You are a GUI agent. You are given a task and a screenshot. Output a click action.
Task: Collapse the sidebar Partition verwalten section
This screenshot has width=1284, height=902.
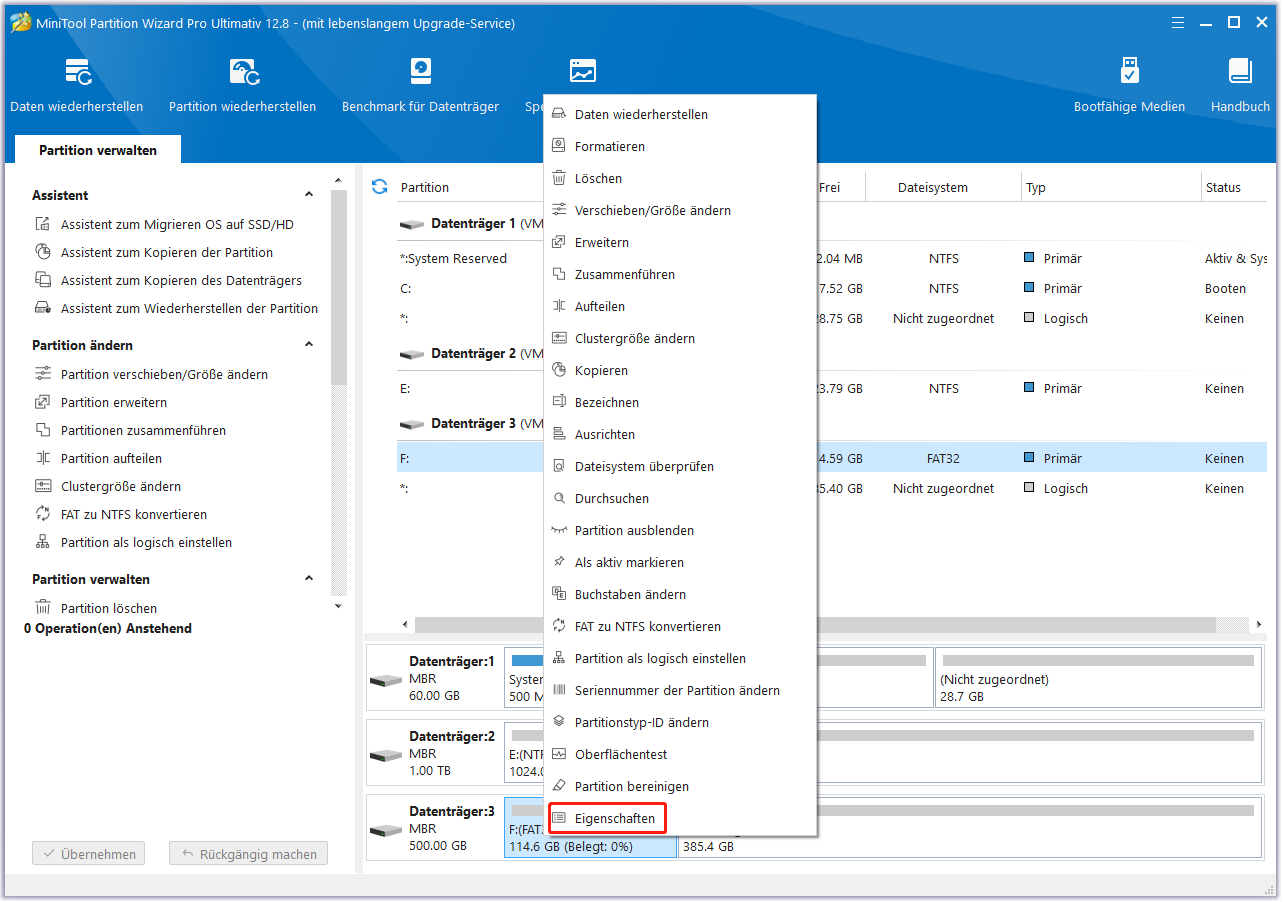[x=309, y=579]
